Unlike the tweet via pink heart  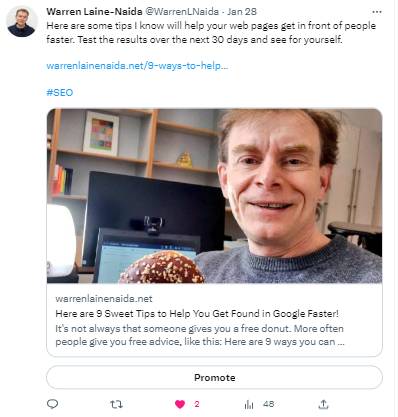pos(180,404)
